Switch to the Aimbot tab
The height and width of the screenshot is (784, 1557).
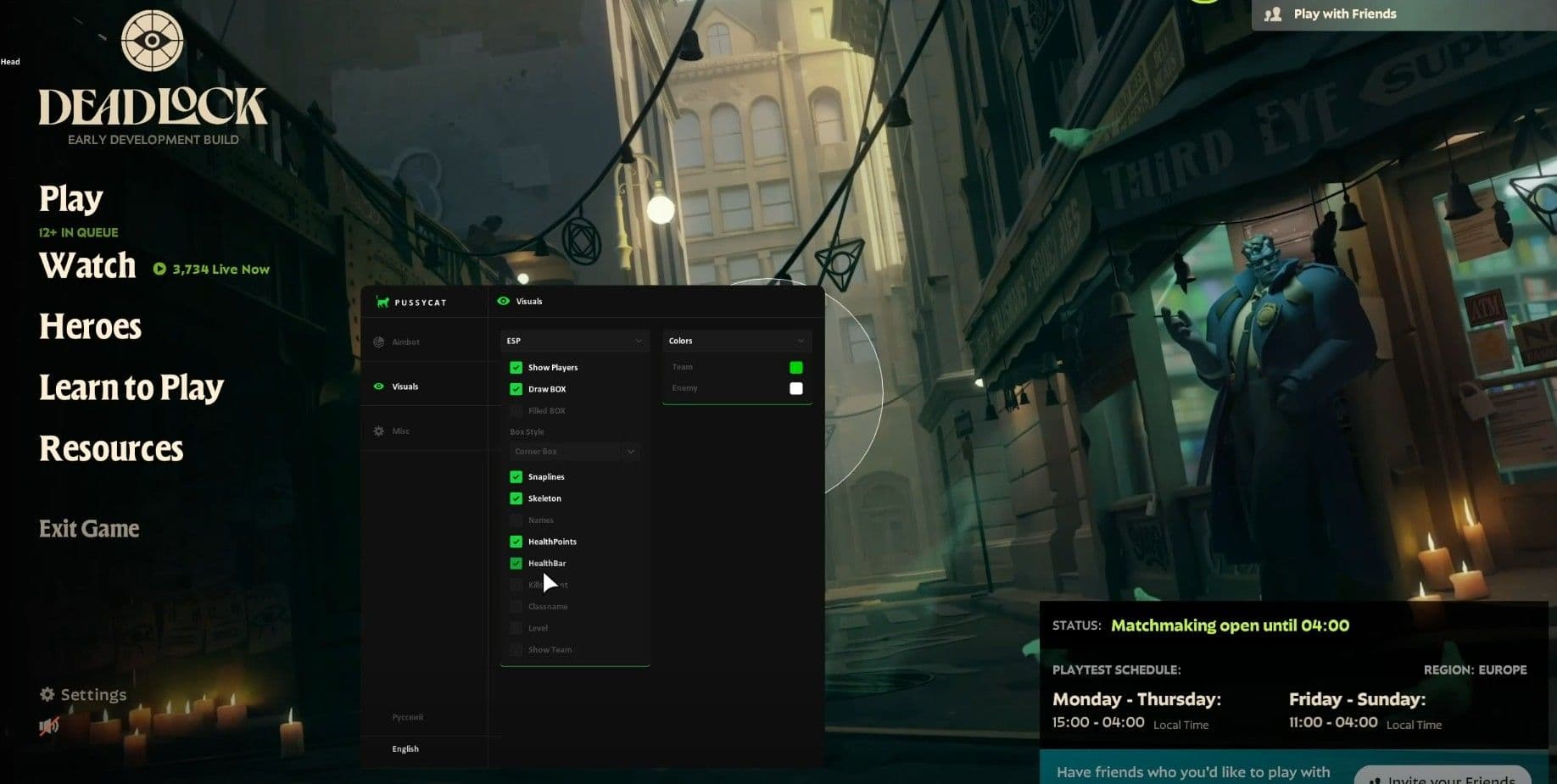point(405,342)
